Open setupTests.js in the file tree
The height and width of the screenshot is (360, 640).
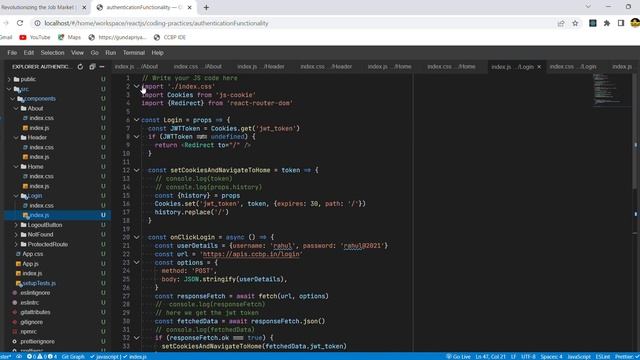pos(39,283)
